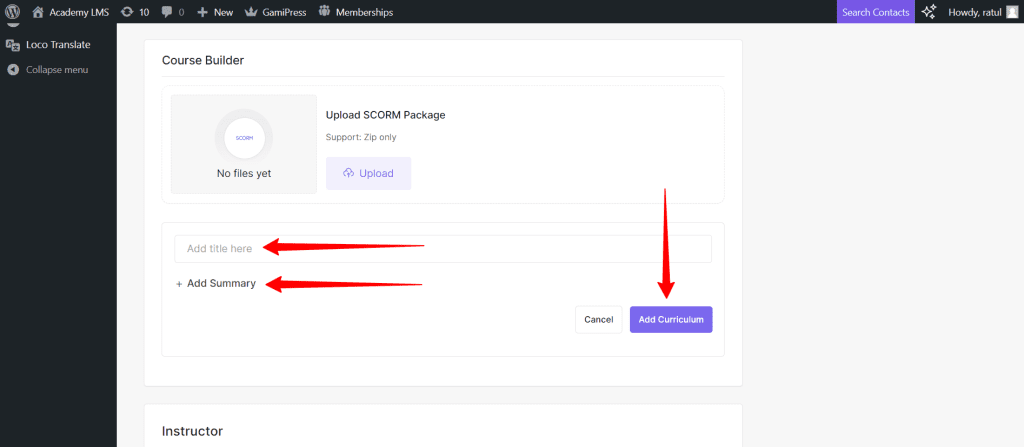Click the ratul user avatar
The image size is (1024, 447).
(1012, 12)
